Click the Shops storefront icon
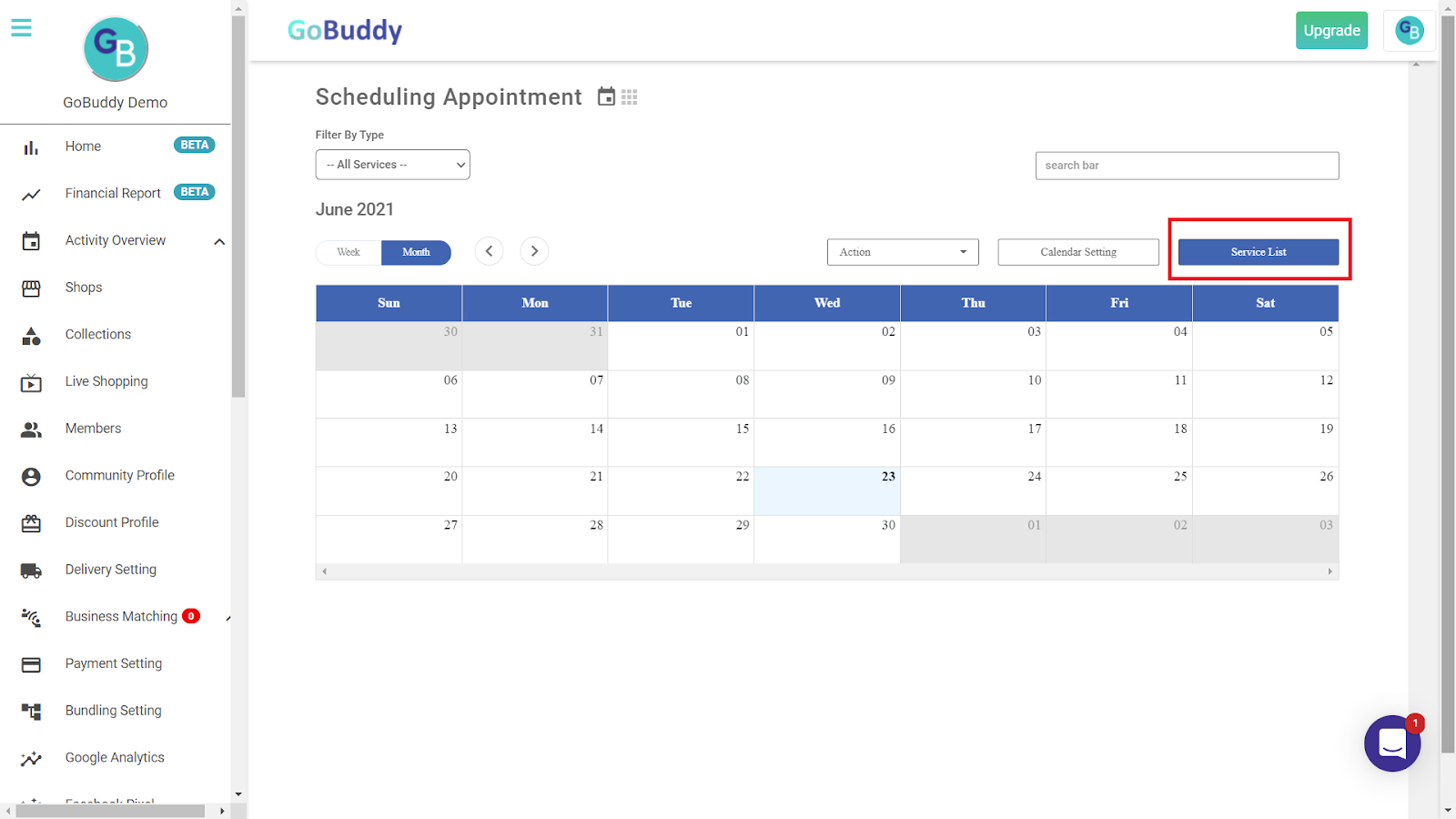Image resolution: width=1456 pixels, height=819 pixels. [31, 288]
